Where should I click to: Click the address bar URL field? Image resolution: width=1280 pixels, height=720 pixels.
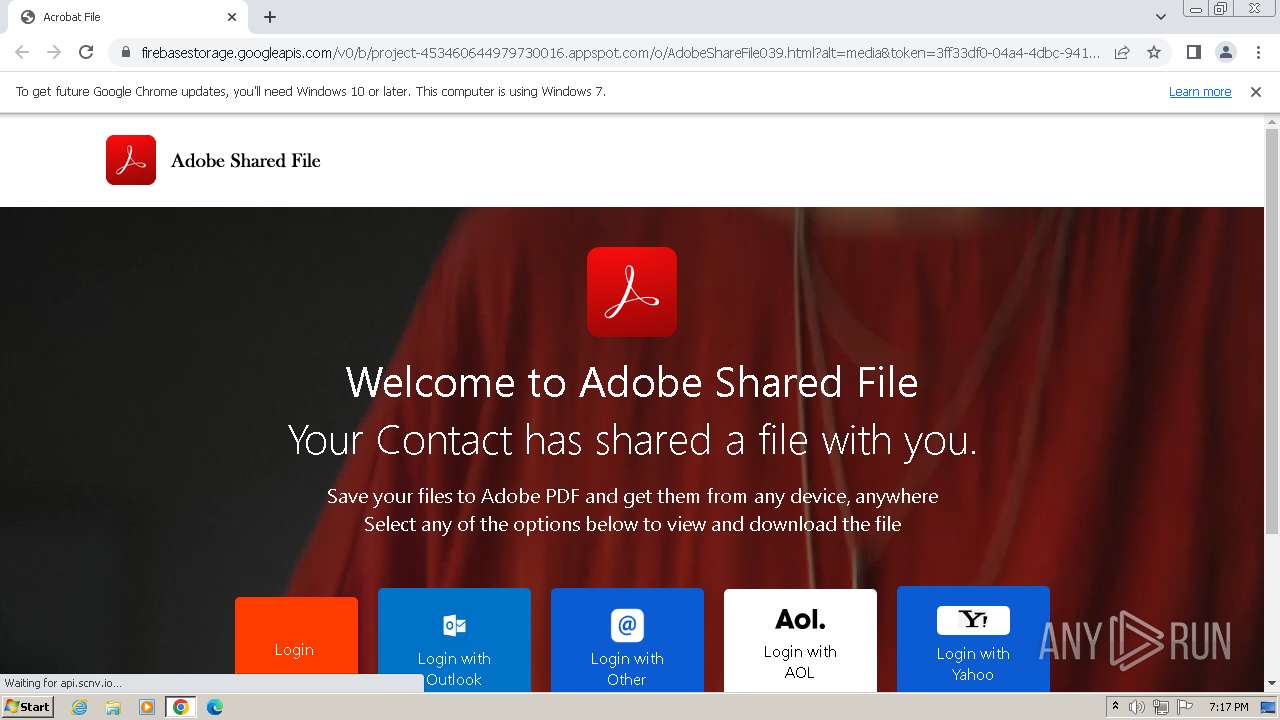pos(620,52)
